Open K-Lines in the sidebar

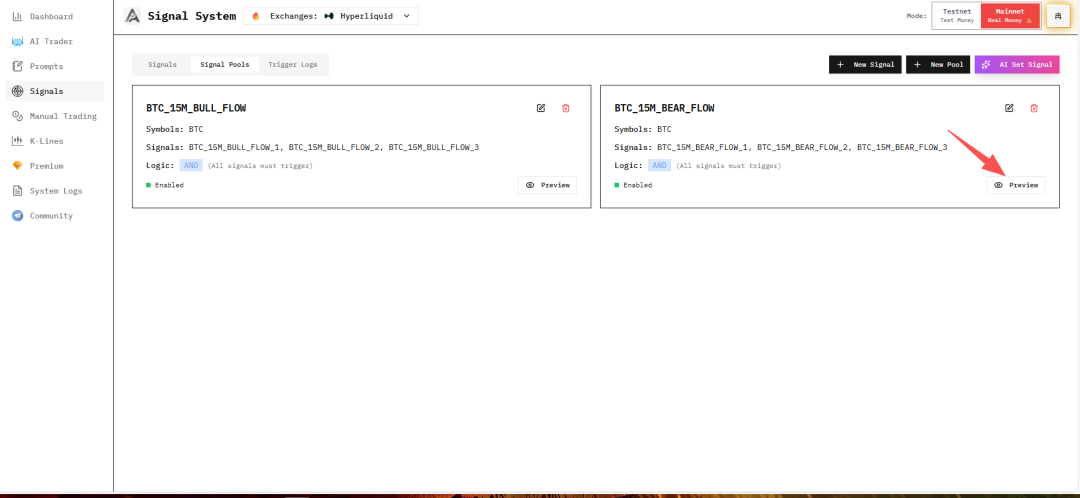coord(54,141)
